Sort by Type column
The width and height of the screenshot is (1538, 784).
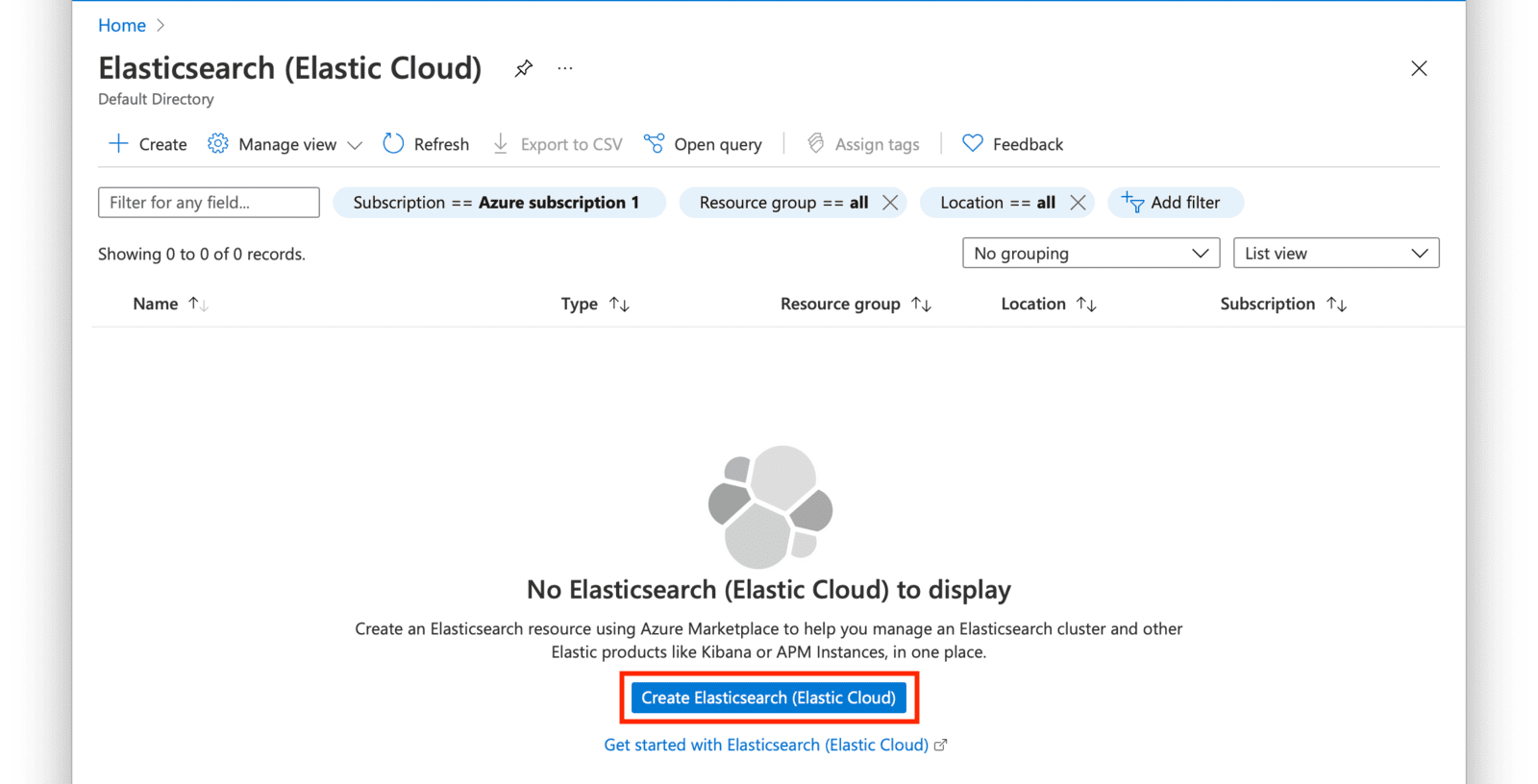click(x=595, y=304)
